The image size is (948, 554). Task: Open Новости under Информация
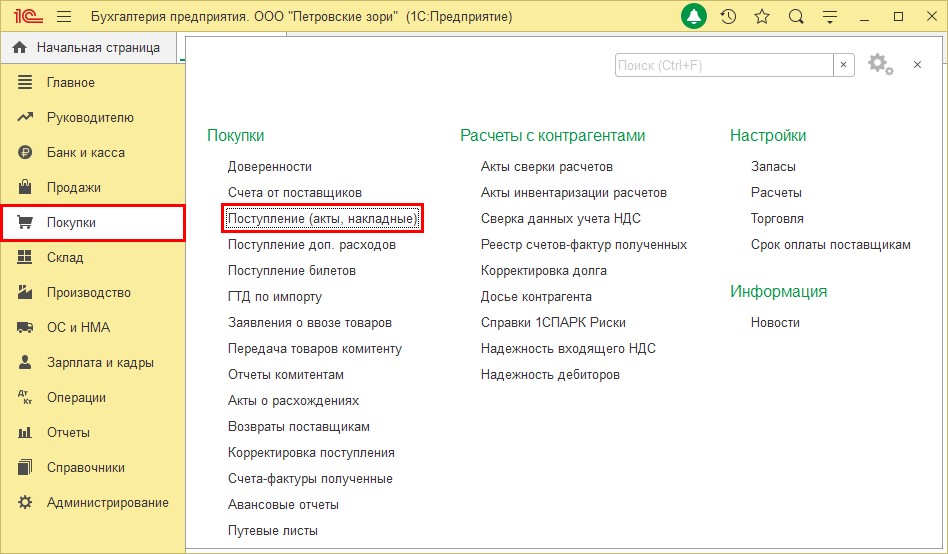[x=775, y=322]
